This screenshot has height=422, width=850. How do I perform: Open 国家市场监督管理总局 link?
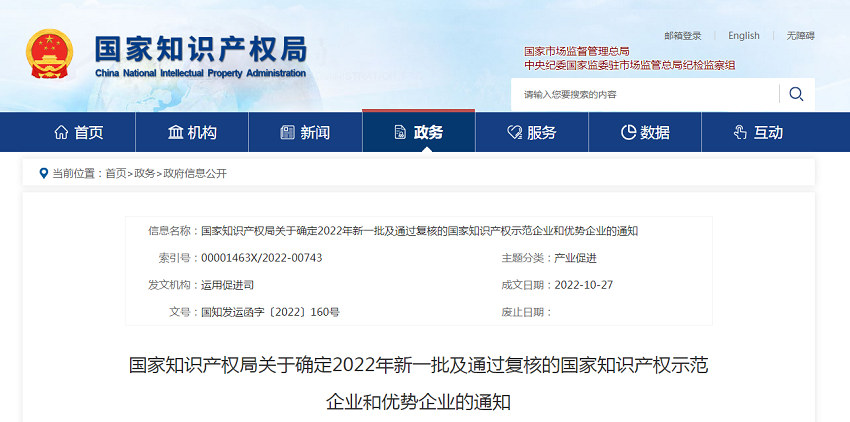point(576,52)
